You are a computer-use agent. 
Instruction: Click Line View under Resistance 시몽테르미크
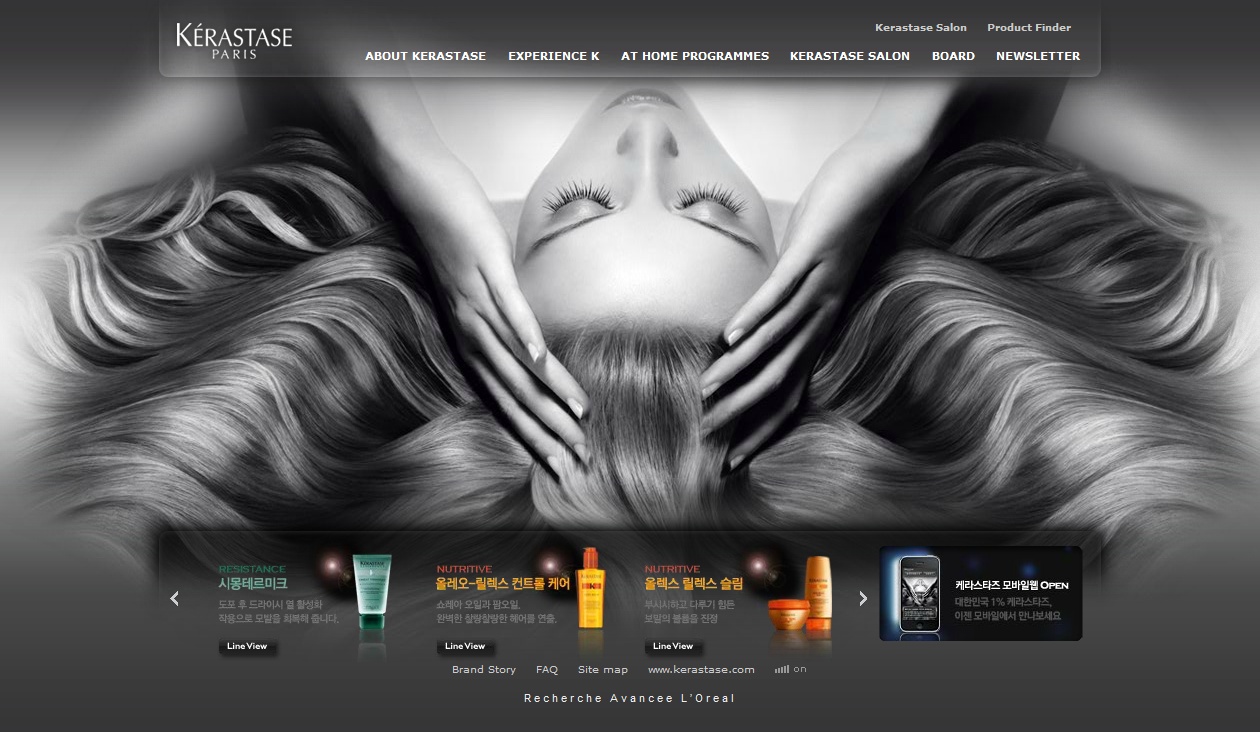[x=247, y=646]
